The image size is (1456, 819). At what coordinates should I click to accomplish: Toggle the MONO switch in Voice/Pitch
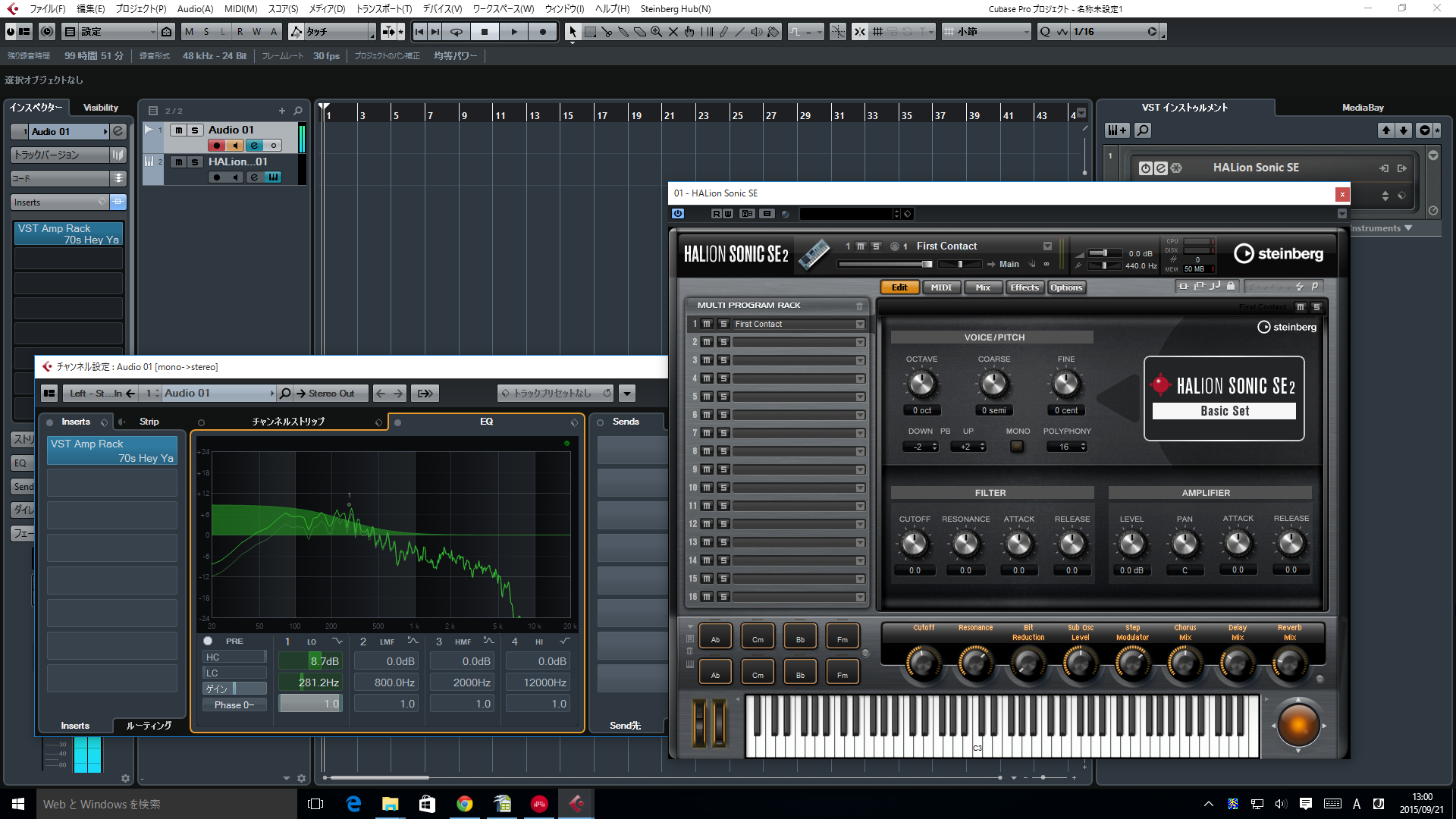click(1017, 447)
